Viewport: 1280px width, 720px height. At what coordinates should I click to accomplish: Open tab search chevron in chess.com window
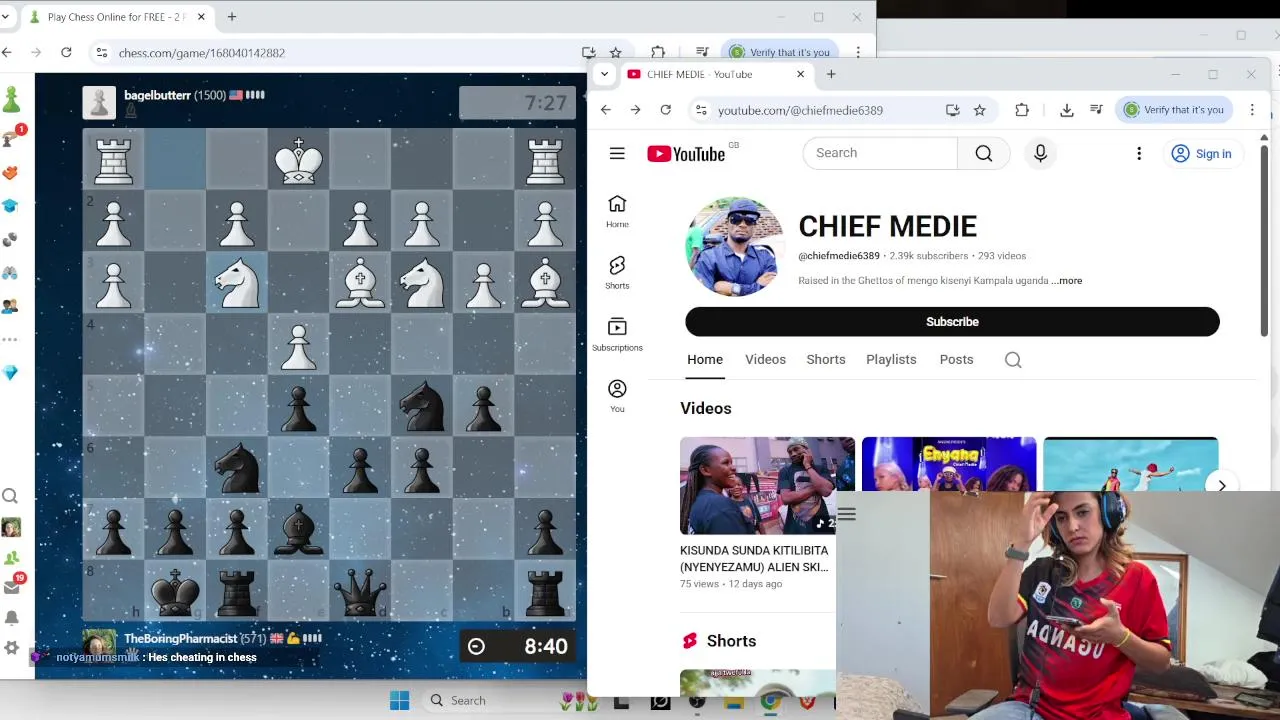(x=5, y=17)
